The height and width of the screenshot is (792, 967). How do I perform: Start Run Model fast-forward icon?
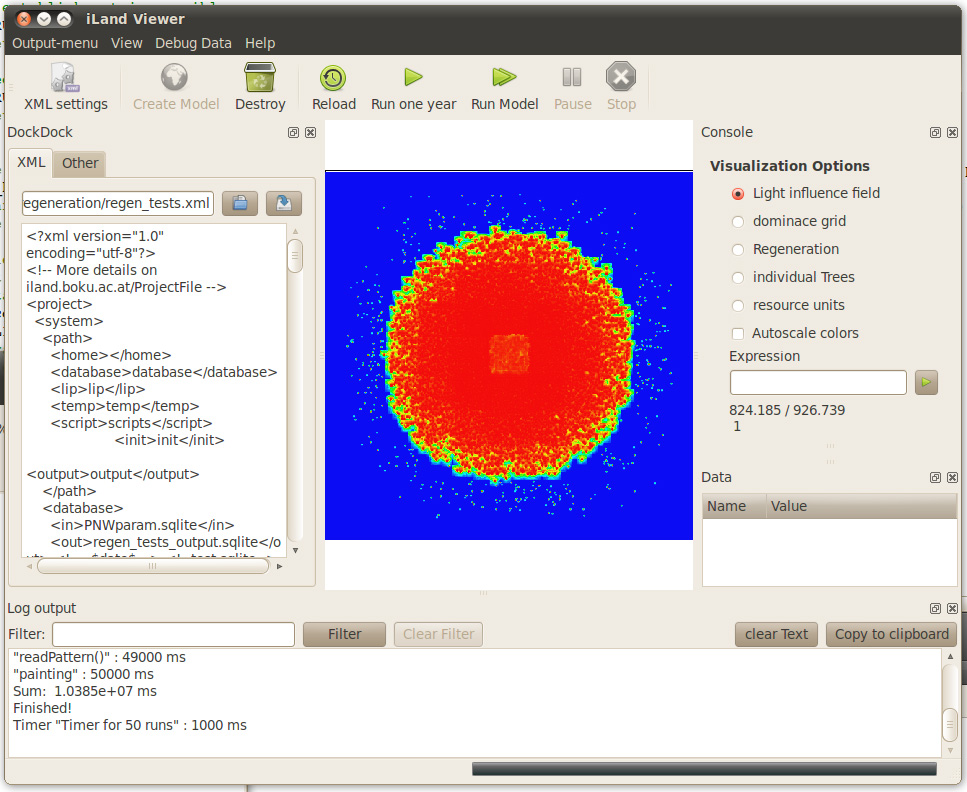click(x=504, y=77)
